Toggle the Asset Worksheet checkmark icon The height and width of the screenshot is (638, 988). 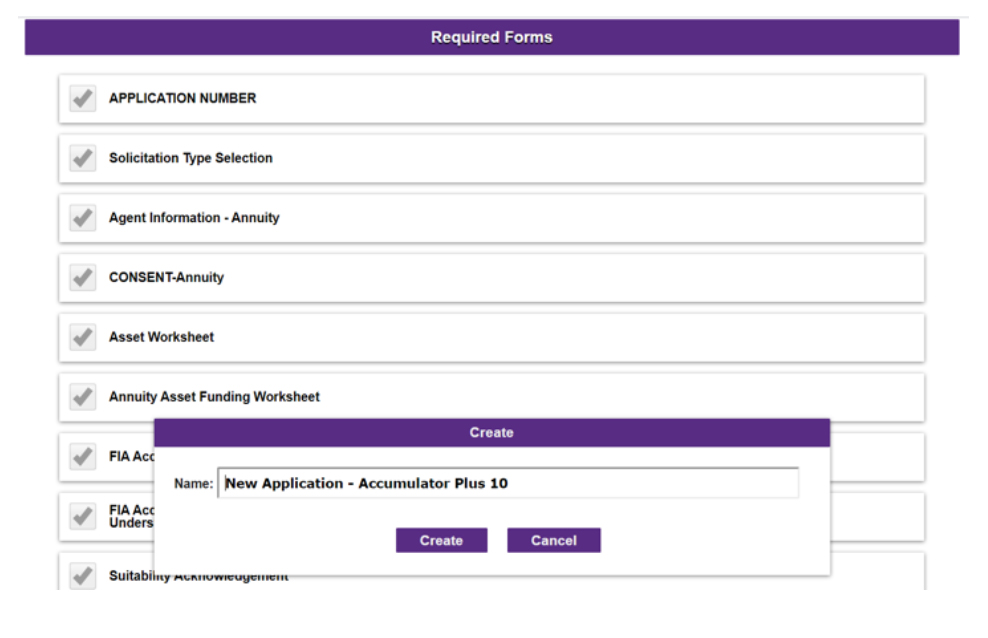pos(82,337)
